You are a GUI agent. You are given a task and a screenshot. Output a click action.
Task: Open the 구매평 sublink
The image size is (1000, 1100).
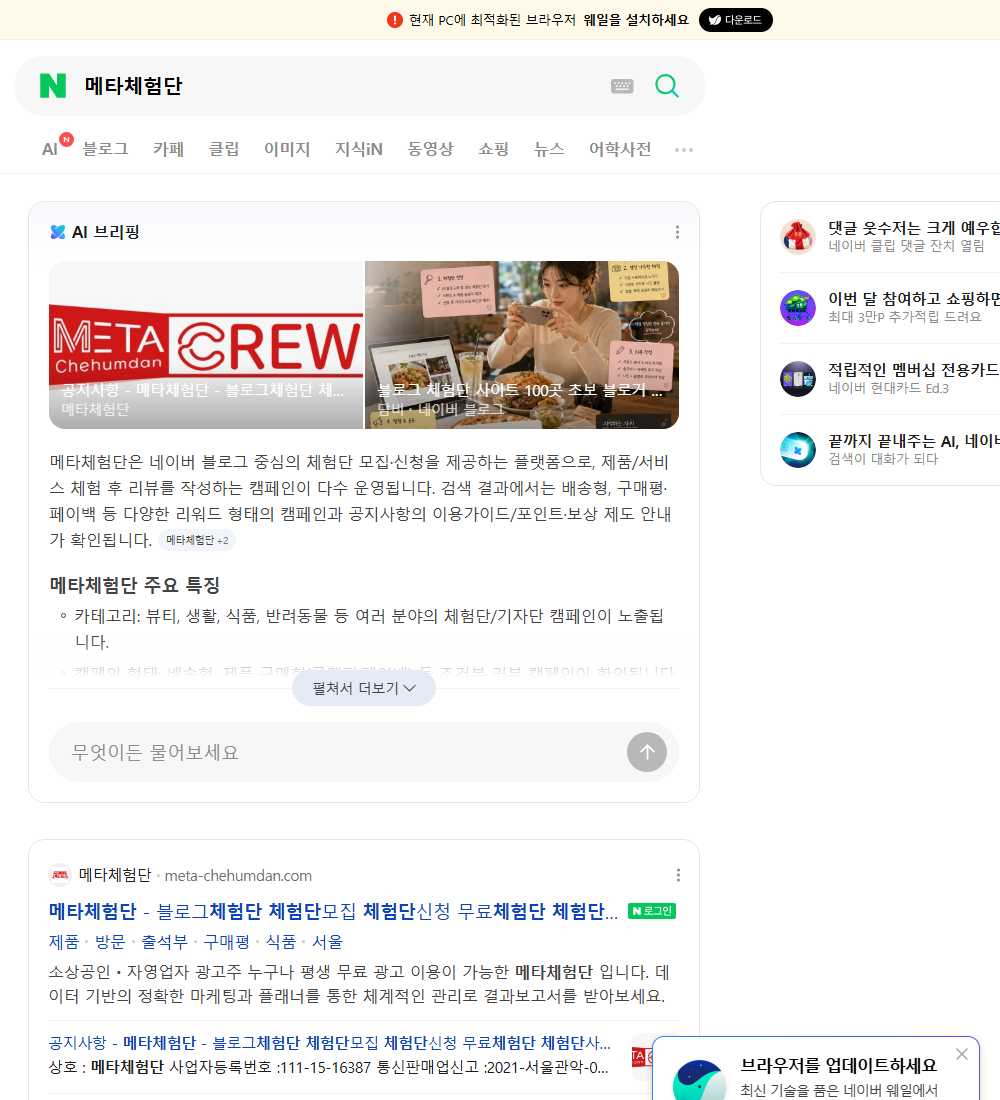[227, 941]
